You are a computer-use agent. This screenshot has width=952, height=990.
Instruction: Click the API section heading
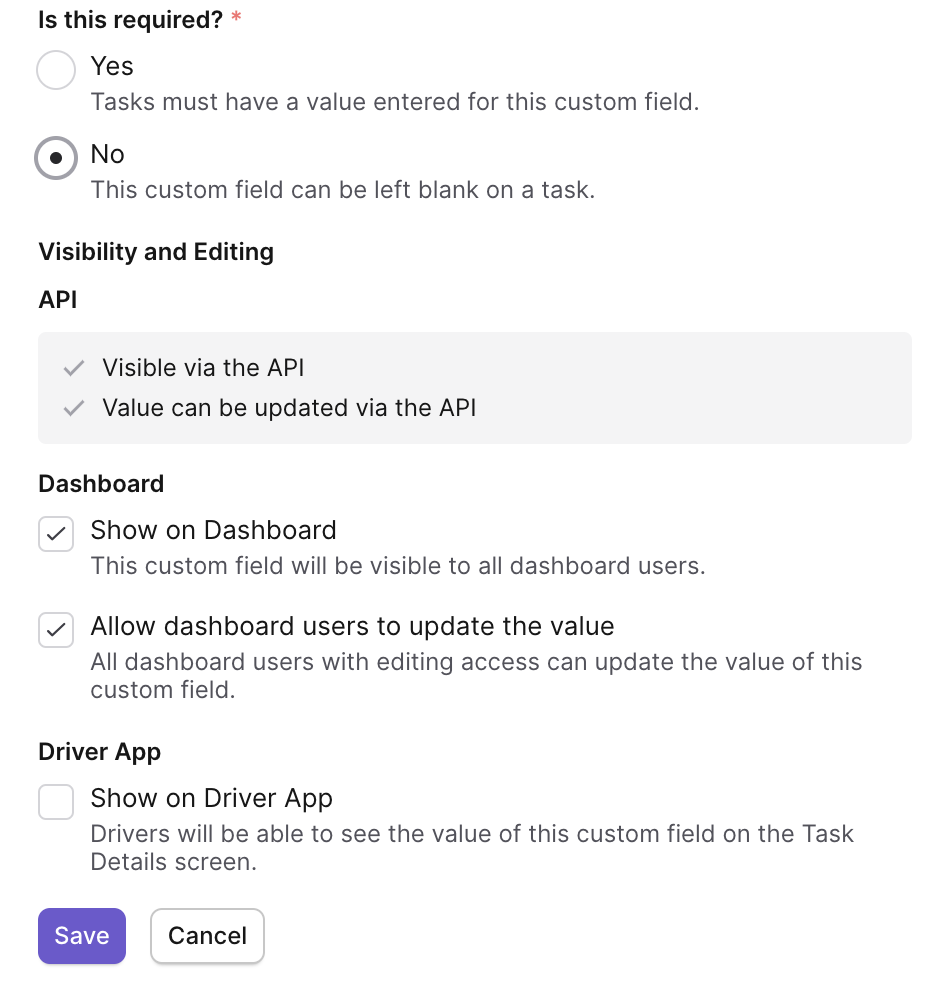[x=57, y=300]
